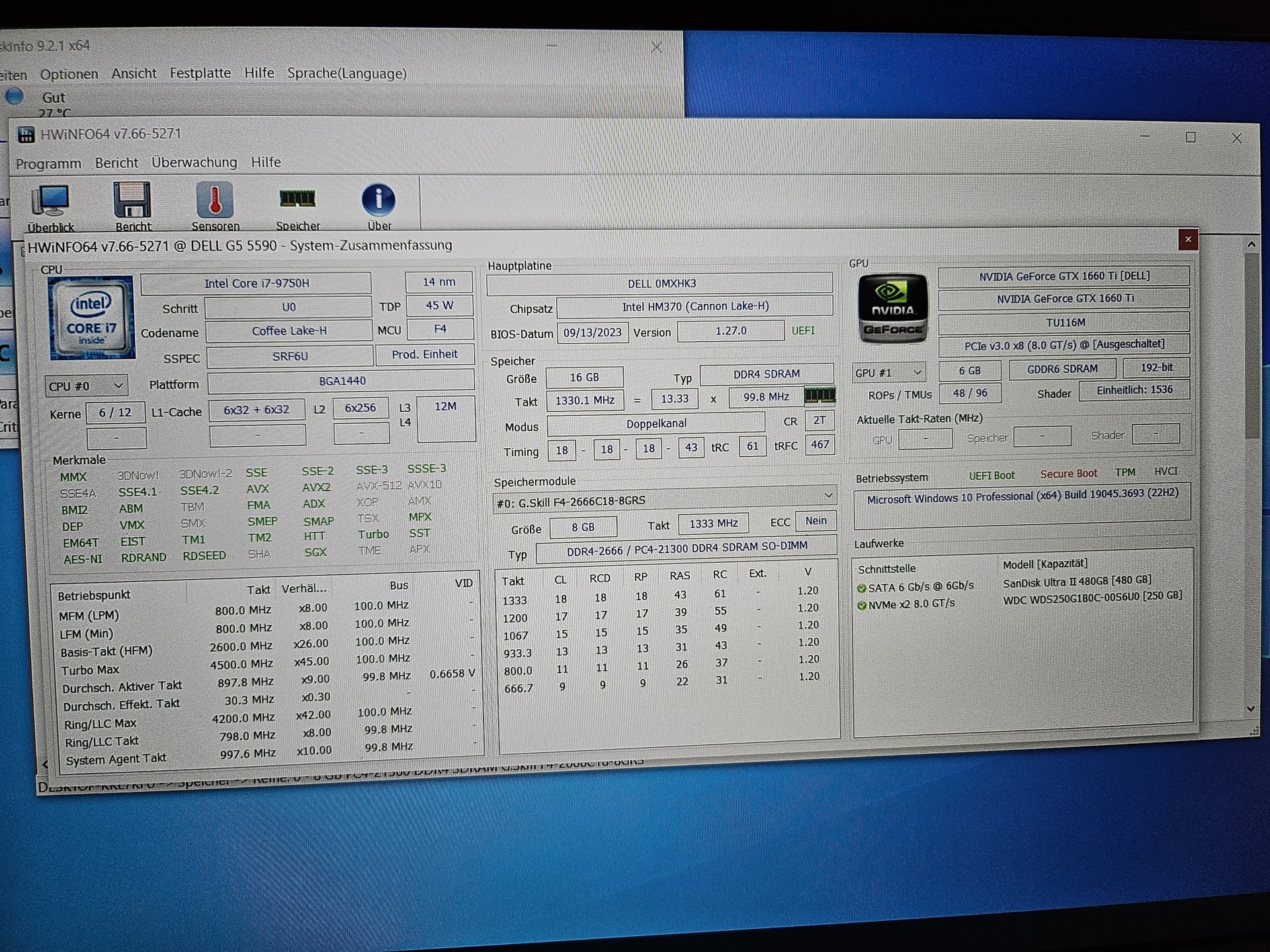Click the SSPEC SRF6U field

pyautogui.click(x=290, y=356)
